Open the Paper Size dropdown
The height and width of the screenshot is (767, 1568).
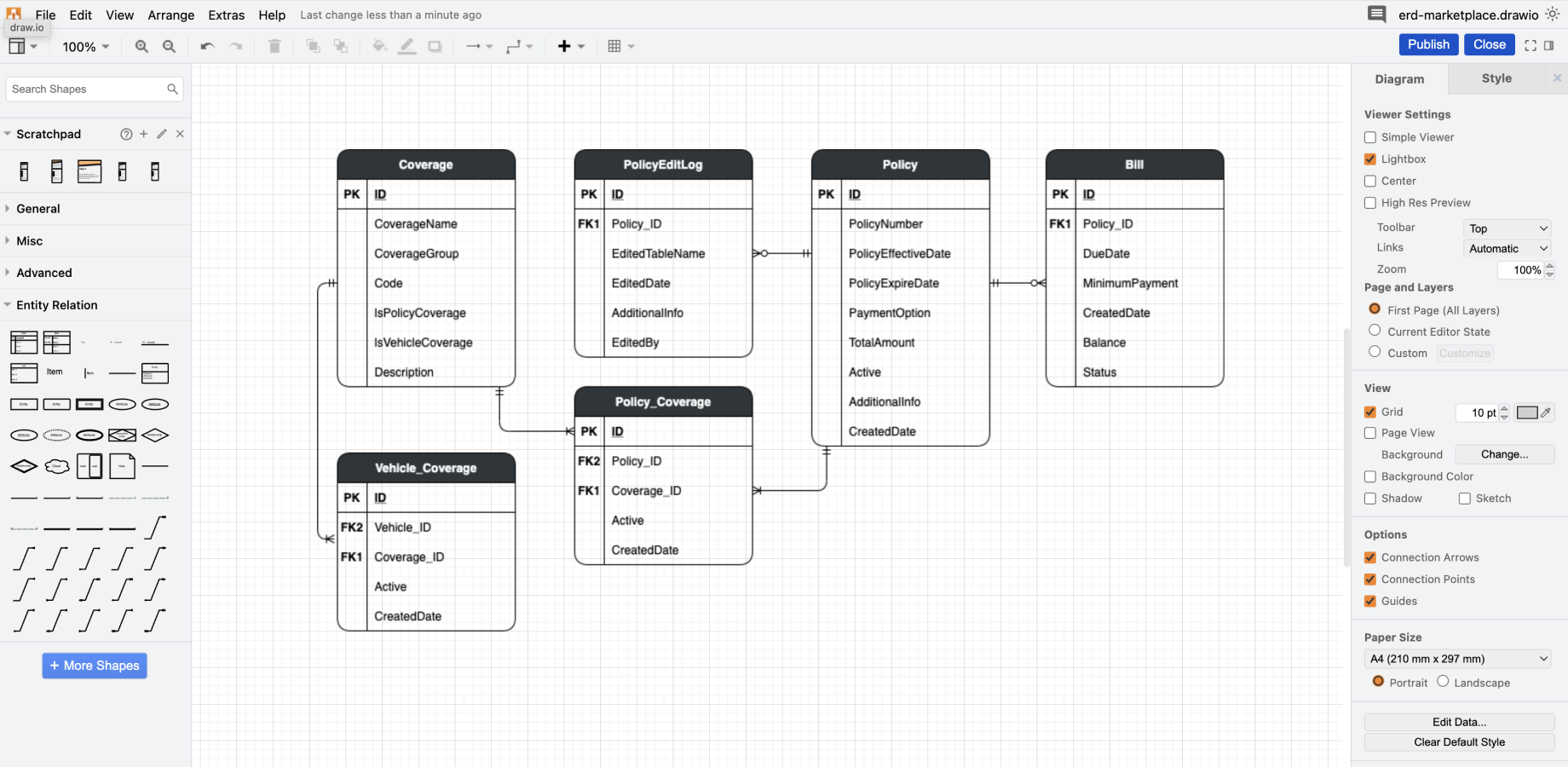pos(1457,658)
